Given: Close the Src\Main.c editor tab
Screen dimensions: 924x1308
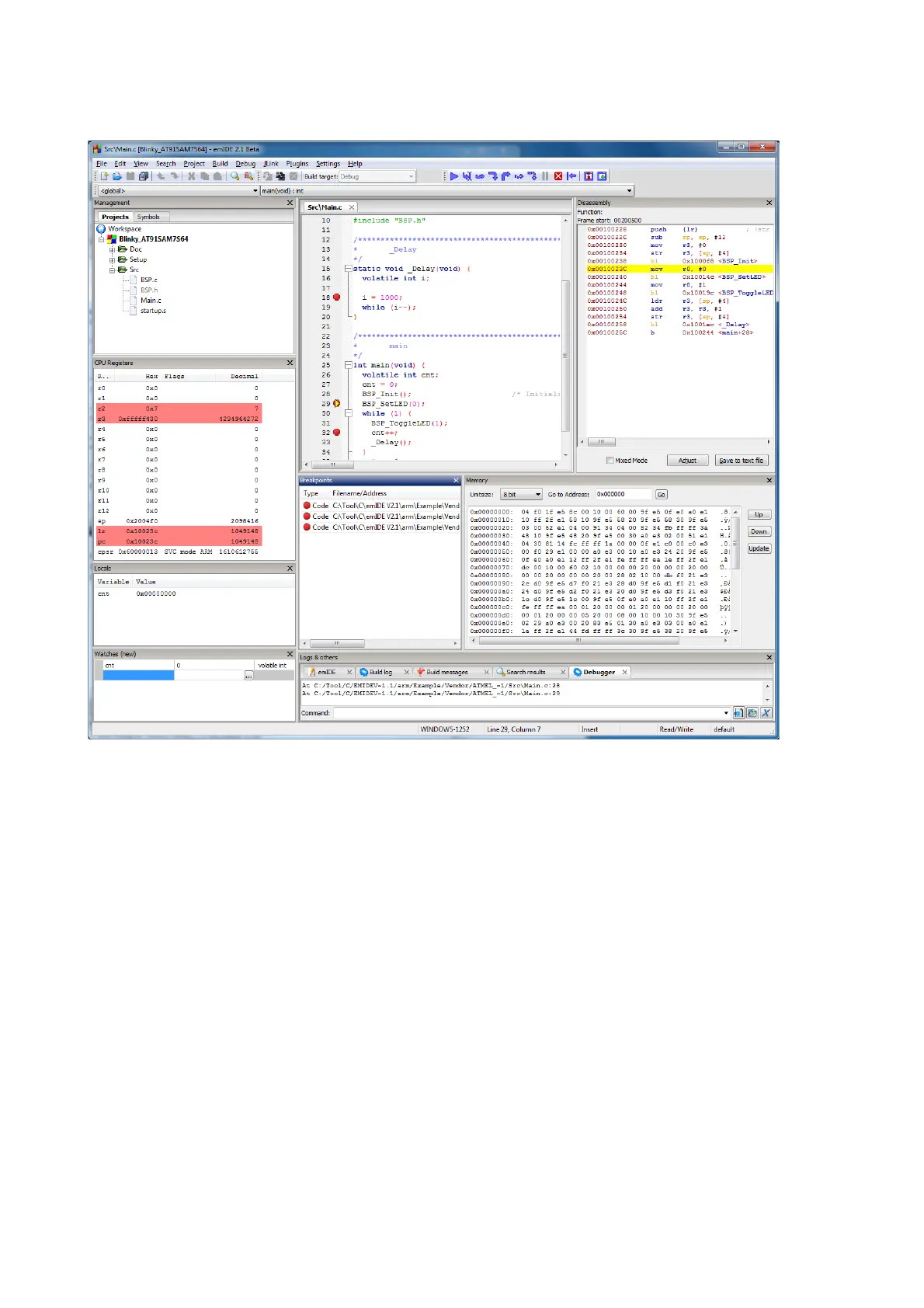Looking at the screenshot, I should point(352,207).
